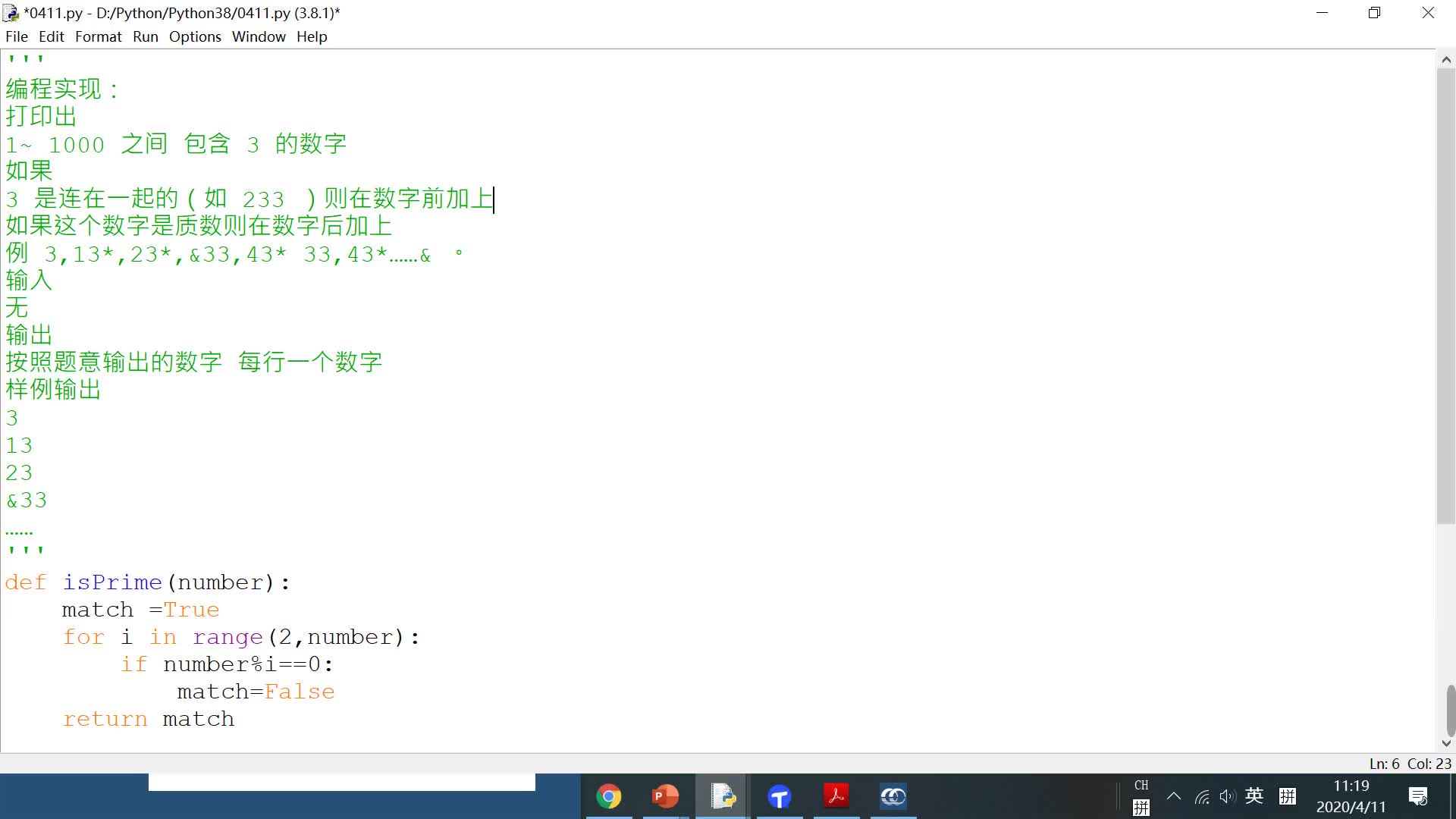The height and width of the screenshot is (819, 1456).
Task: Toggle the 英 input language indicator
Action: pos(1254,795)
